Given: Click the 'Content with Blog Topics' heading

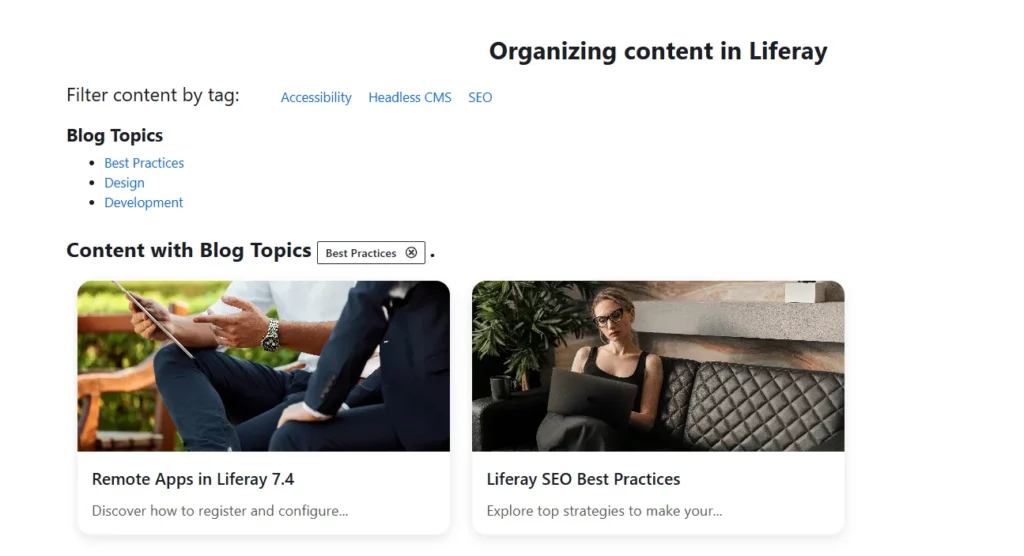Looking at the screenshot, I should [x=189, y=250].
